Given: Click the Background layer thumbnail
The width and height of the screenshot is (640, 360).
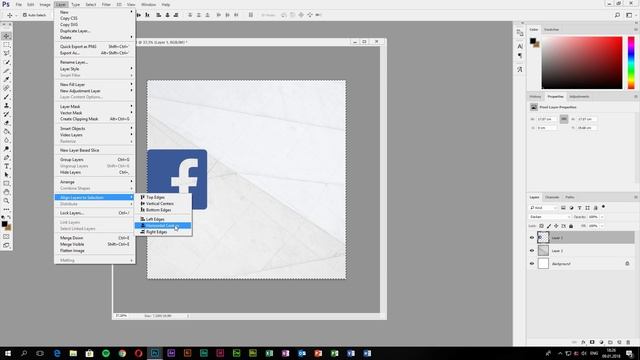Looking at the screenshot, I should coord(543,264).
